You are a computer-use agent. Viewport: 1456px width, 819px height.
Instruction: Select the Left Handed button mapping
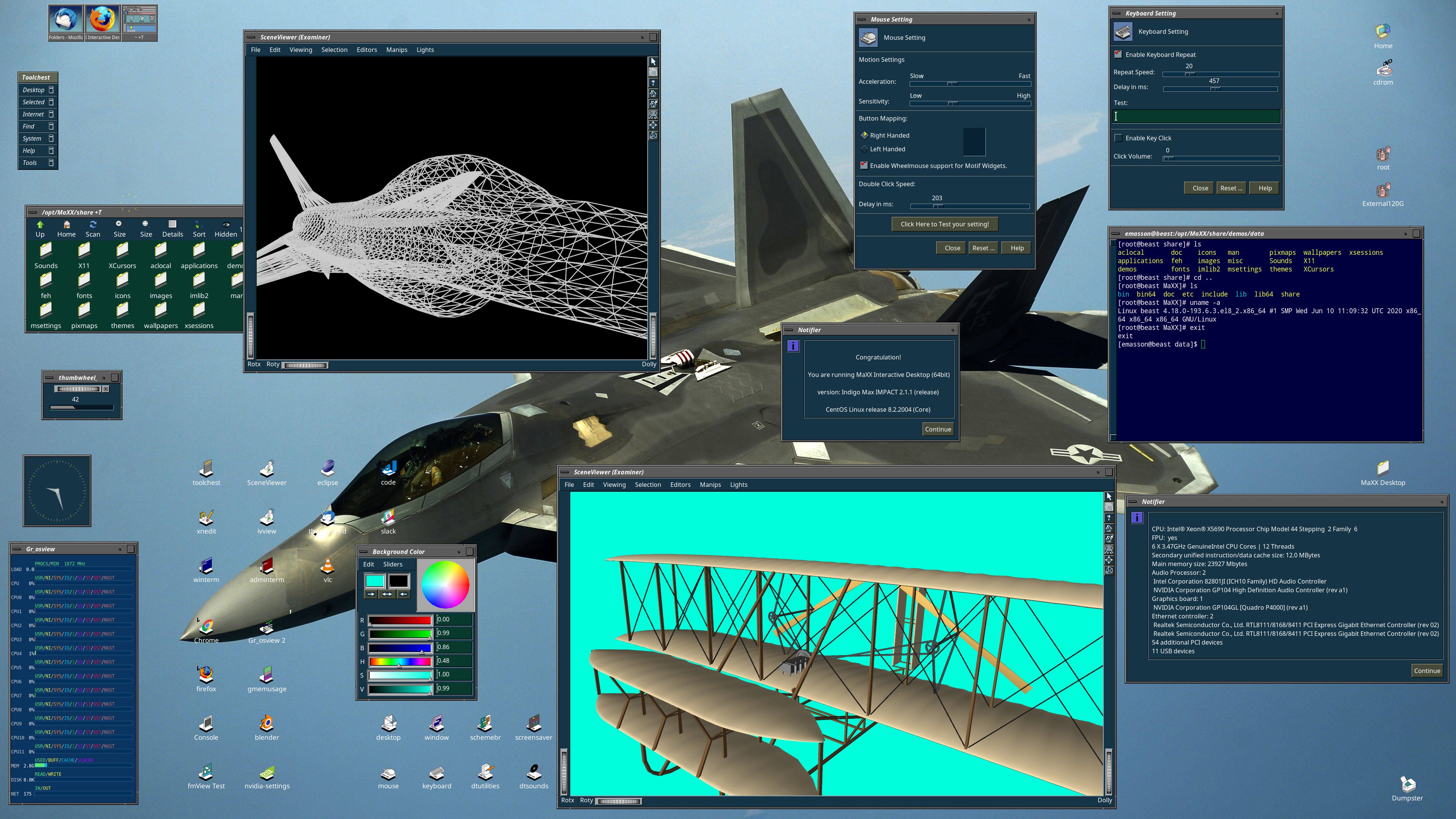(x=865, y=149)
